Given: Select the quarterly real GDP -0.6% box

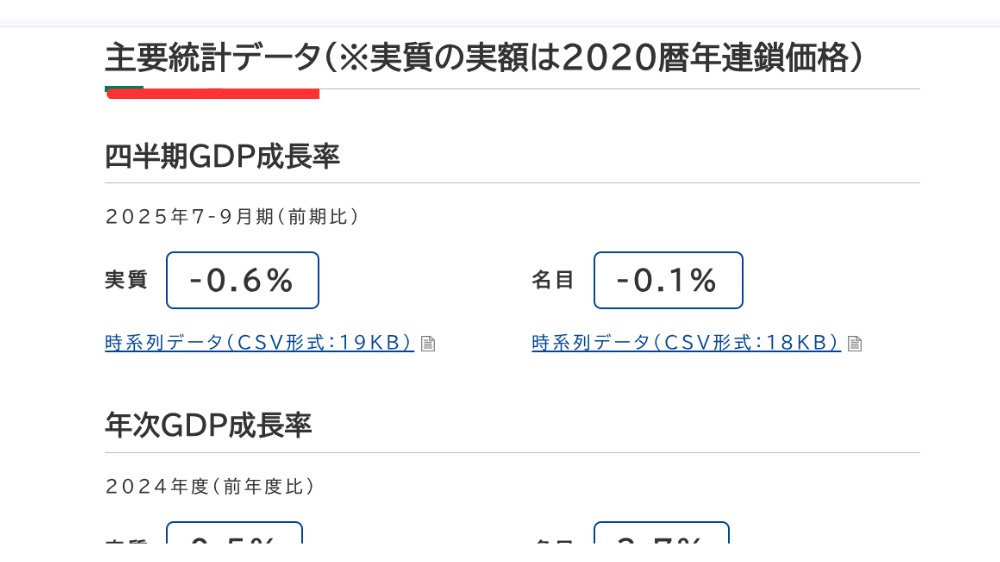Looking at the screenshot, I should point(242,280).
